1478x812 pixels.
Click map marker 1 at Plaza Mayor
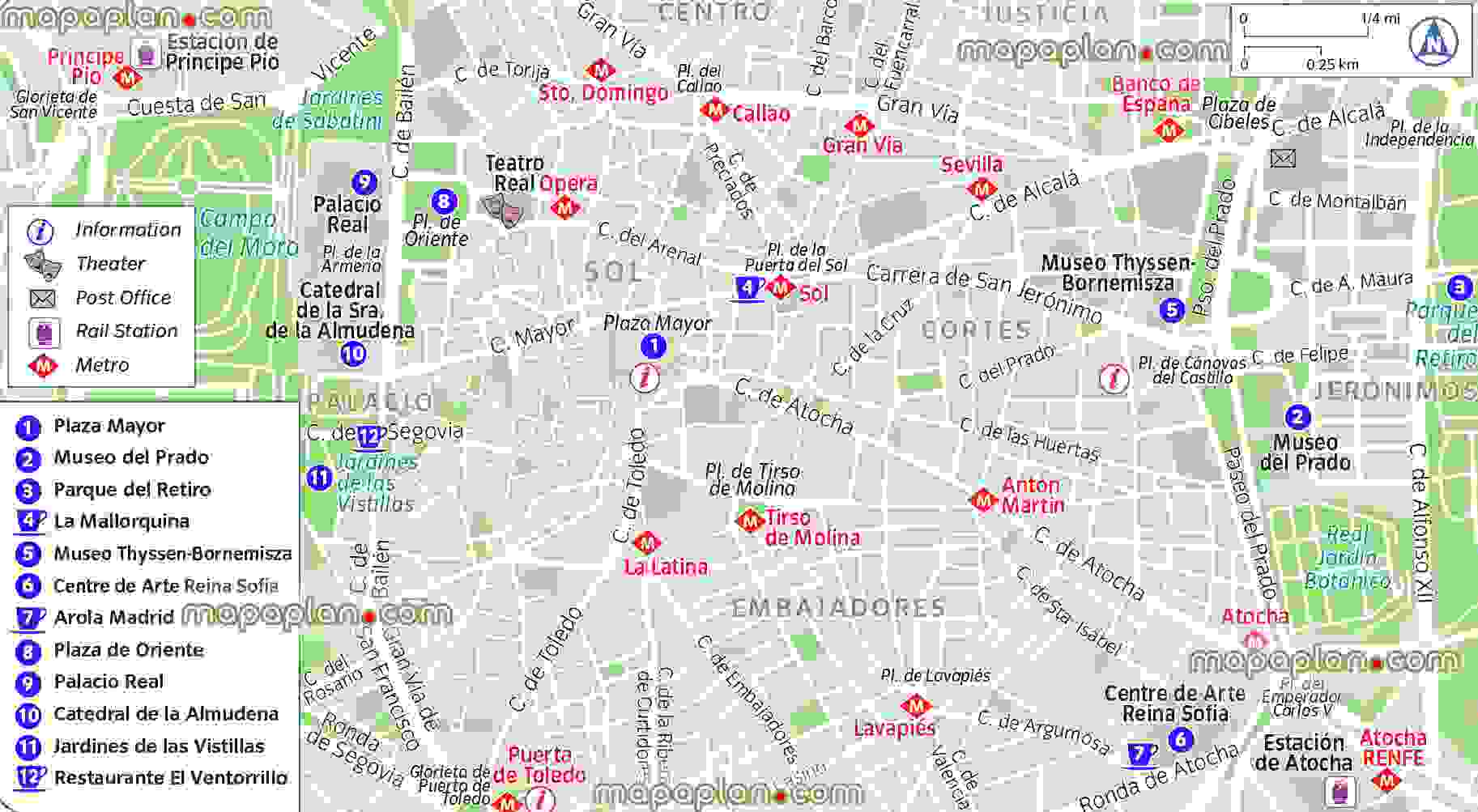[x=654, y=346]
